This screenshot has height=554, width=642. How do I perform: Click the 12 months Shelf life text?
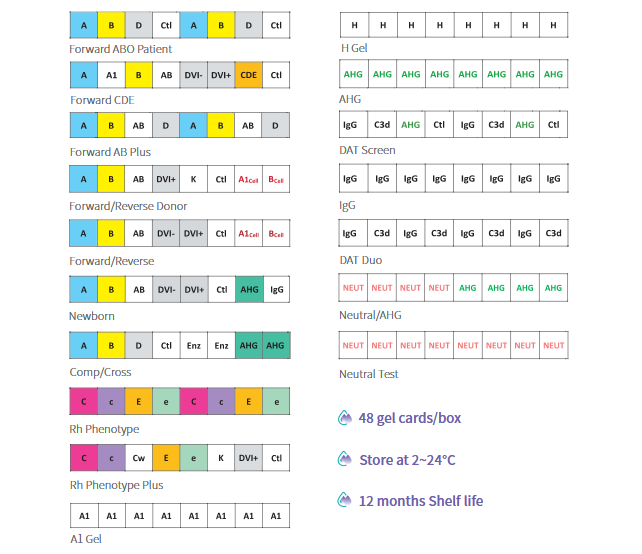421,501
